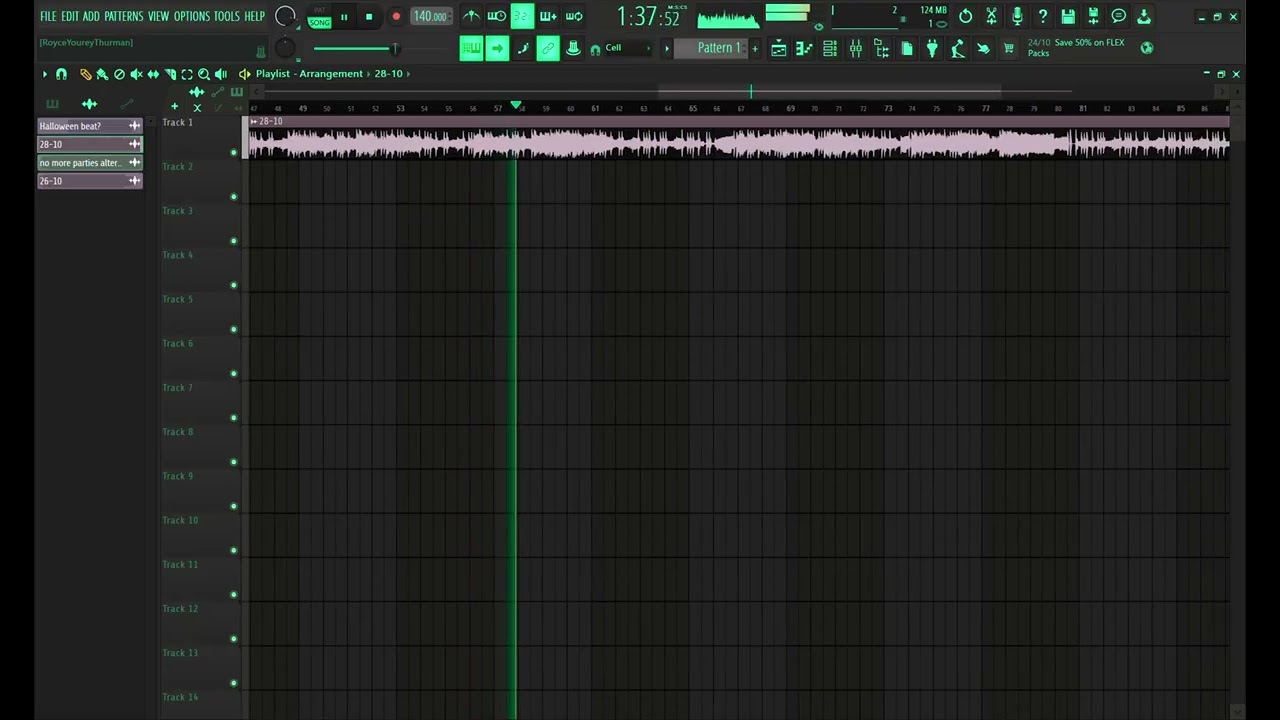Click the export download icon
1280x720 pixels.
click(1144, 16)
